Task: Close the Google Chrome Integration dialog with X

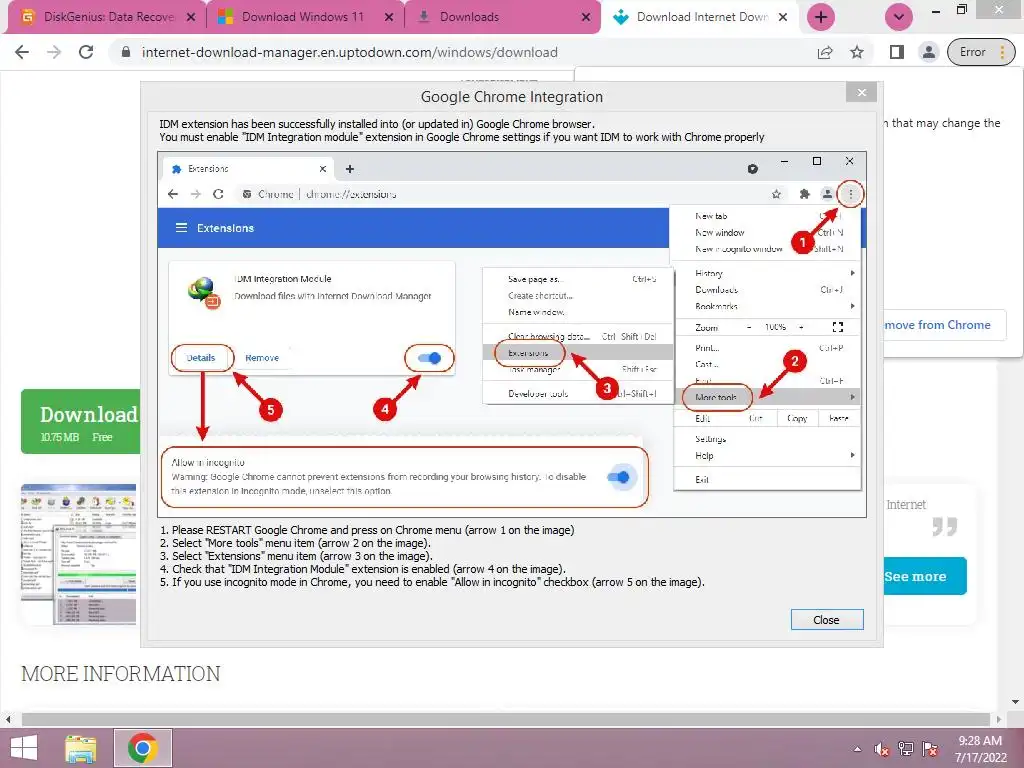Action: [861, 92]
